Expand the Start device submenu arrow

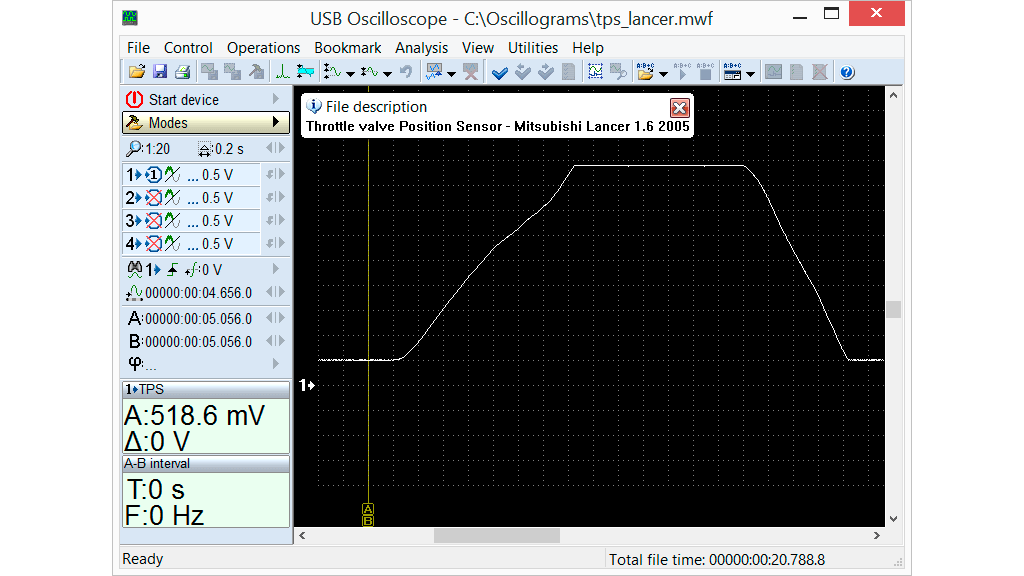point(276,99)
